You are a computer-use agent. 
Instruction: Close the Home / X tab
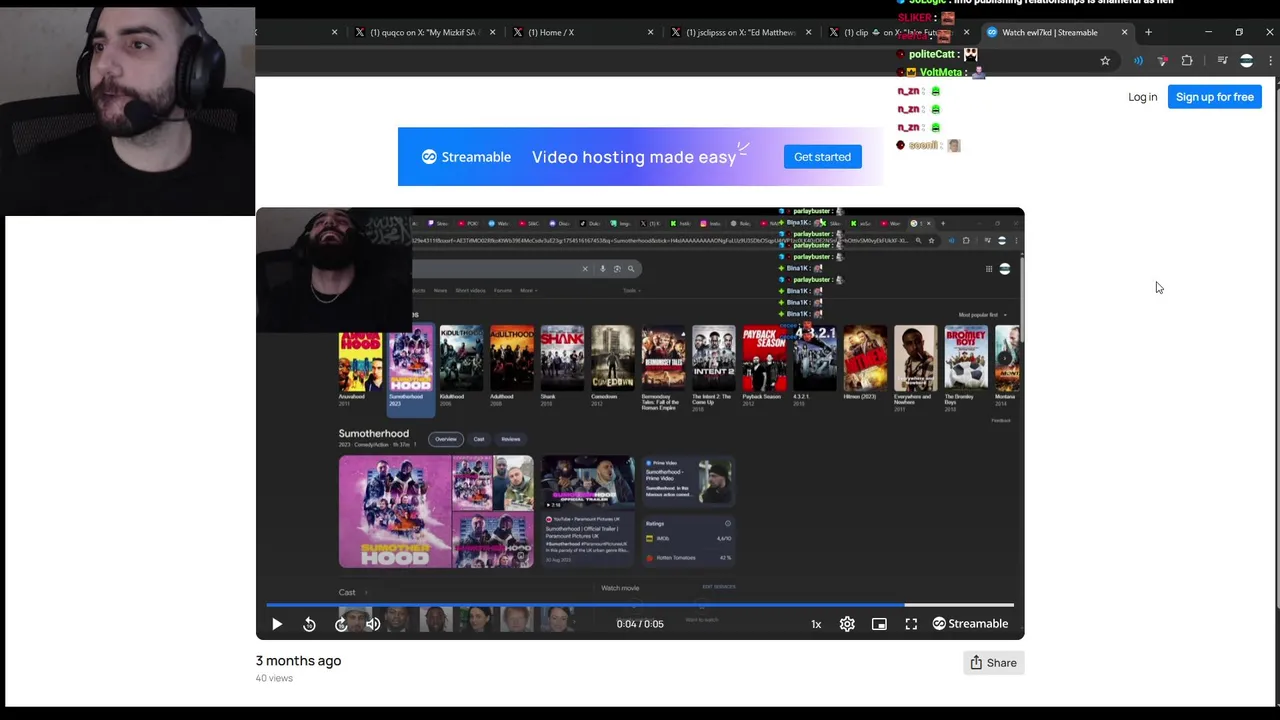(650, 32)
